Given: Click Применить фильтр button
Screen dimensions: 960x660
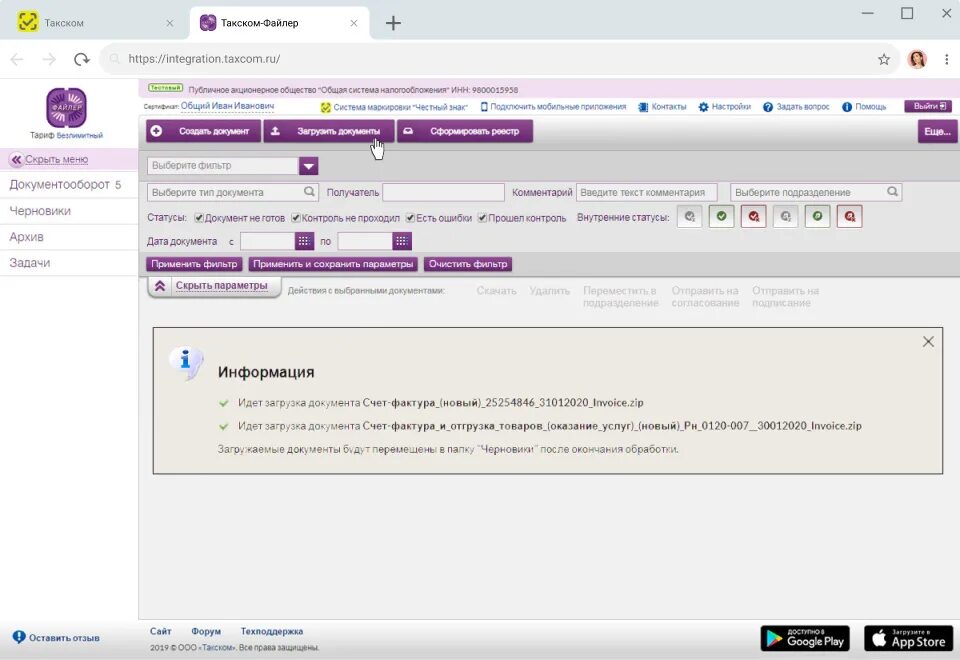Looking at the screenshot, I should (194, 264).
